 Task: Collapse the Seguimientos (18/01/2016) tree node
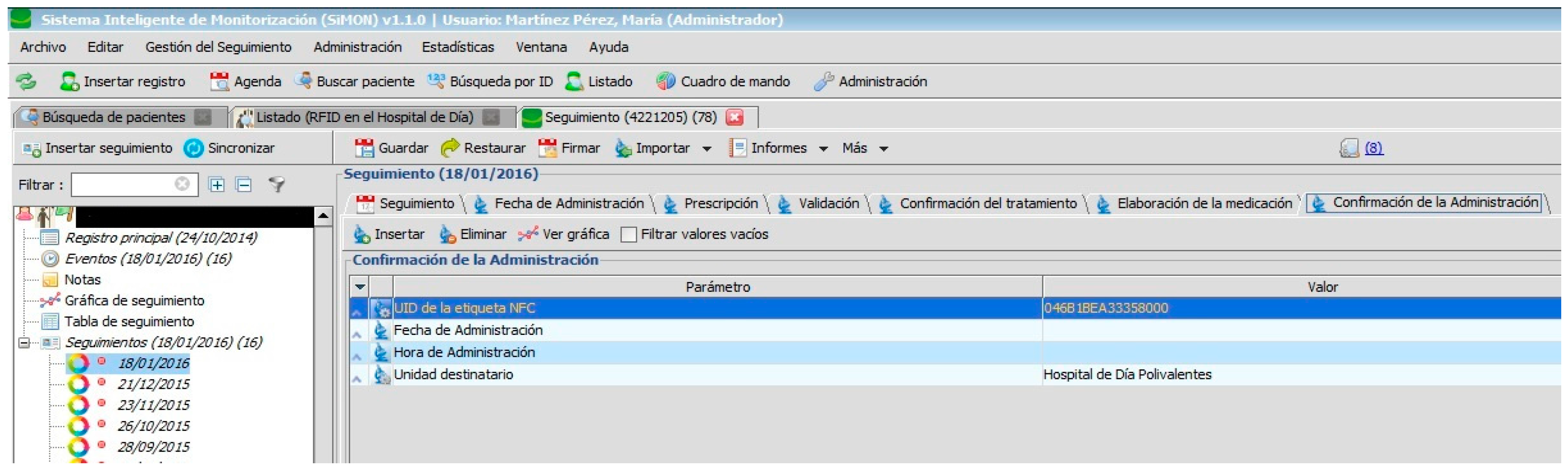click(24, 343)
